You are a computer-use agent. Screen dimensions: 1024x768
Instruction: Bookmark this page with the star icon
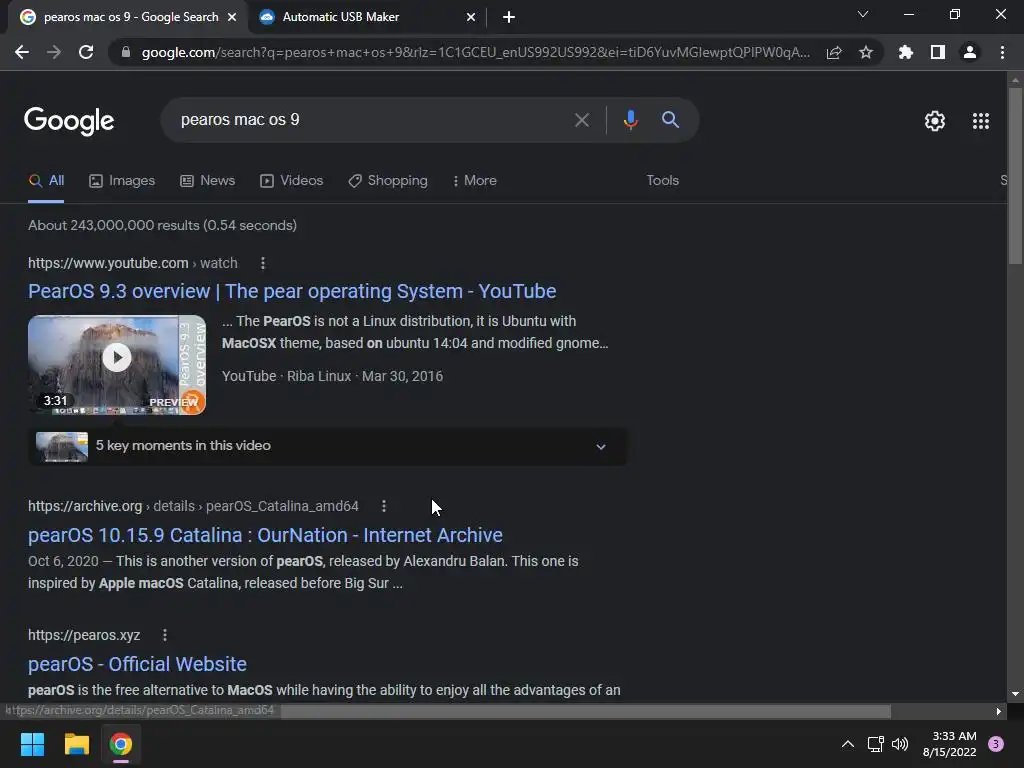coord(866,52)
